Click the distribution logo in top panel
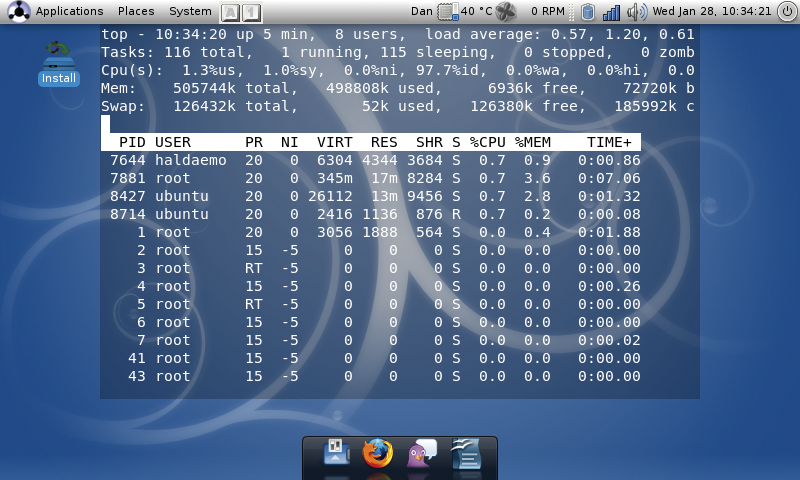The height and width of the screenshot is (480, 800). coord(18,11)
